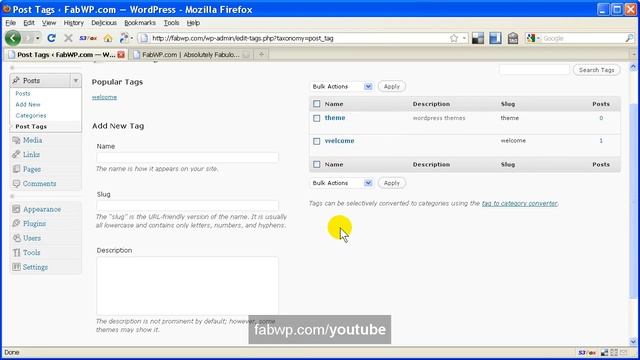Viewport: 640px width, 360px height.
Task: Click the top Apply button
Action: click(391, 87)
